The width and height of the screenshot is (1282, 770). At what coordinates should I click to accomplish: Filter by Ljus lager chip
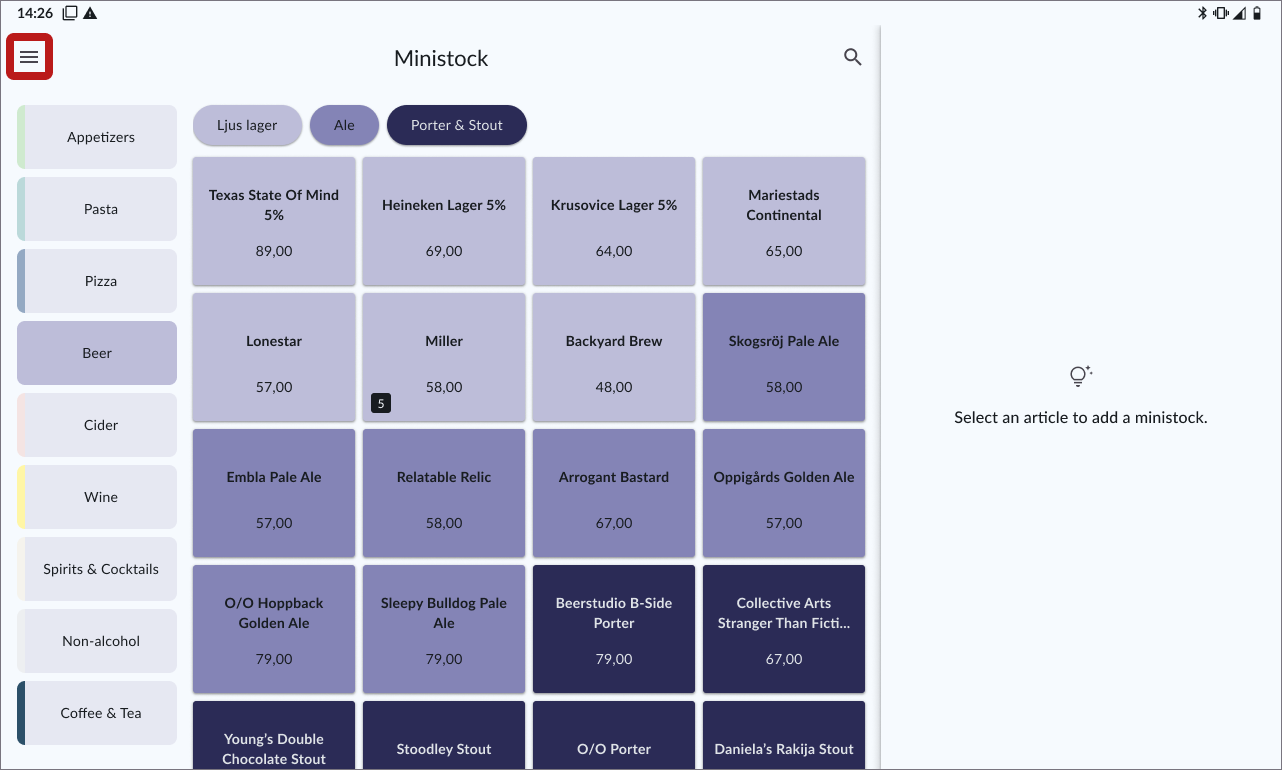(247, 125)
